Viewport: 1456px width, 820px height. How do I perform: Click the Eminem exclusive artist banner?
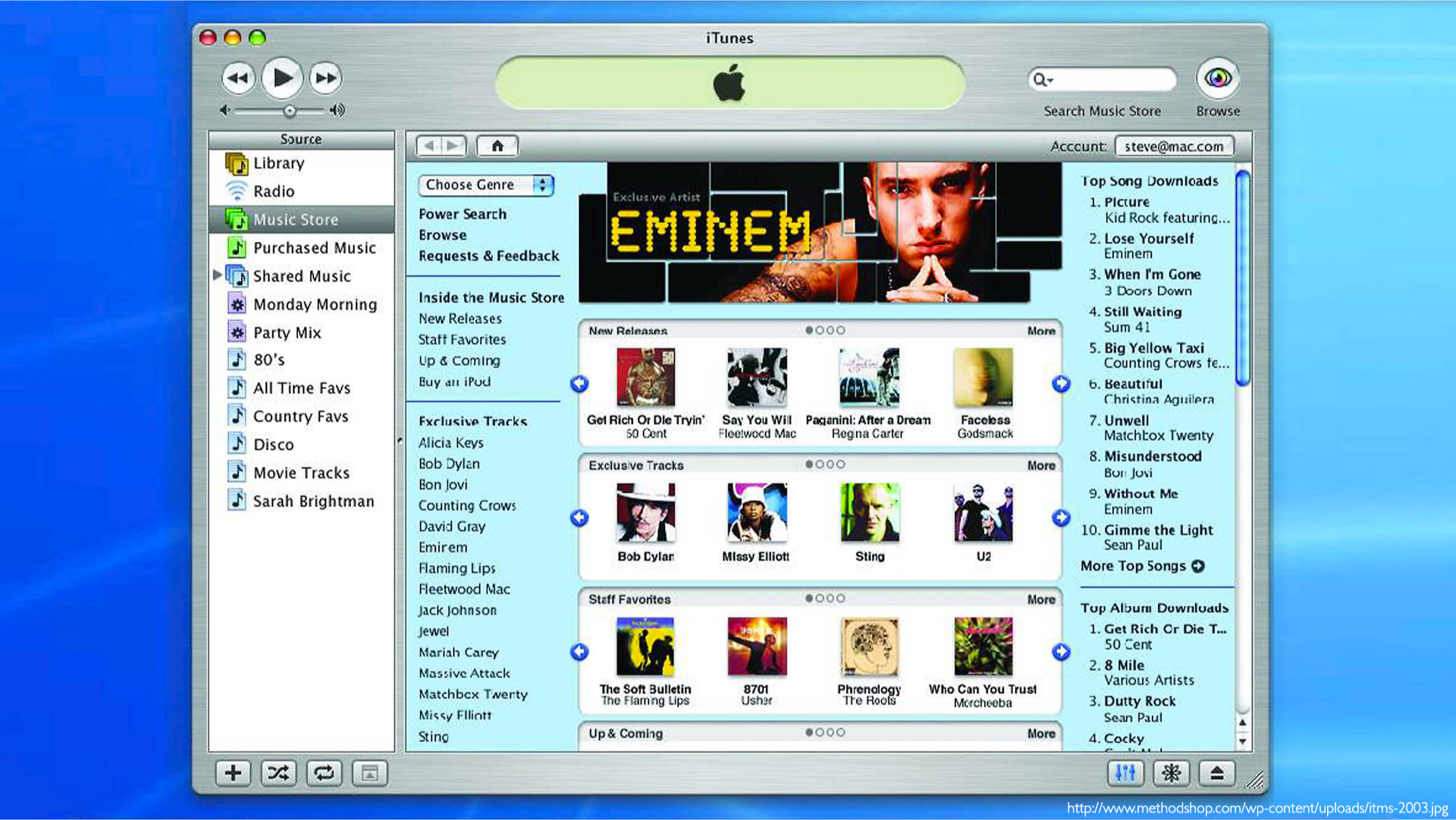[x=819, y=233]
